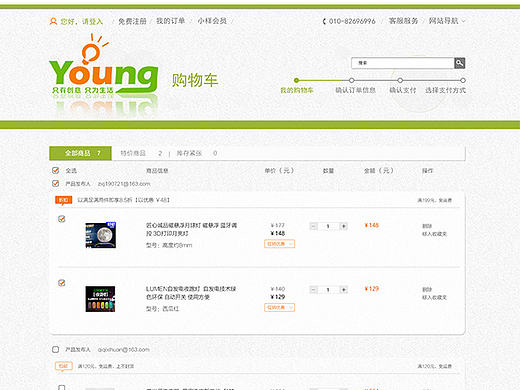Click the struck-through ¥140 original price

(x=278, y=289)
